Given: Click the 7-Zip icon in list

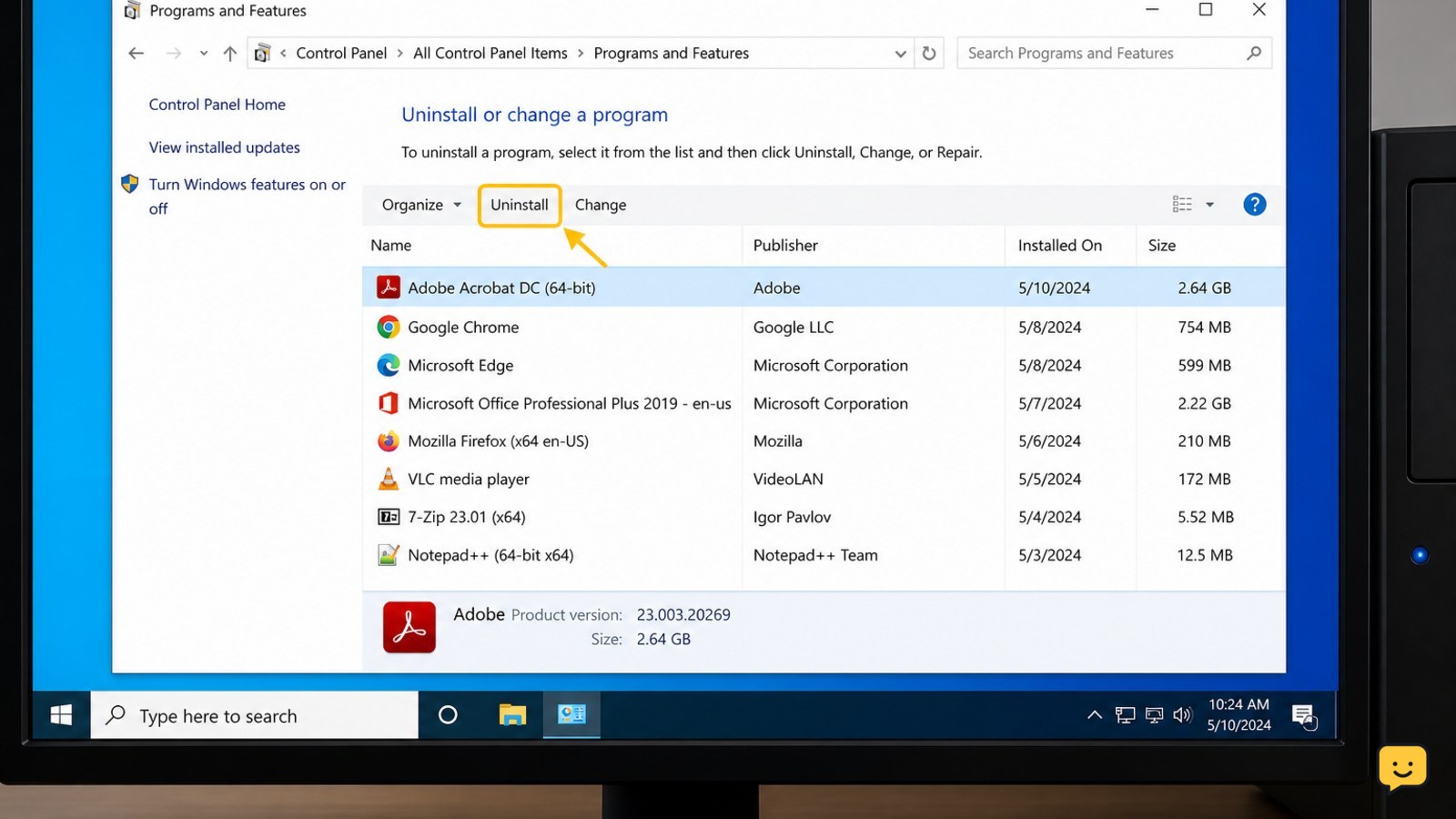Looking at the screenshot, I should click(x=389, y=517).
